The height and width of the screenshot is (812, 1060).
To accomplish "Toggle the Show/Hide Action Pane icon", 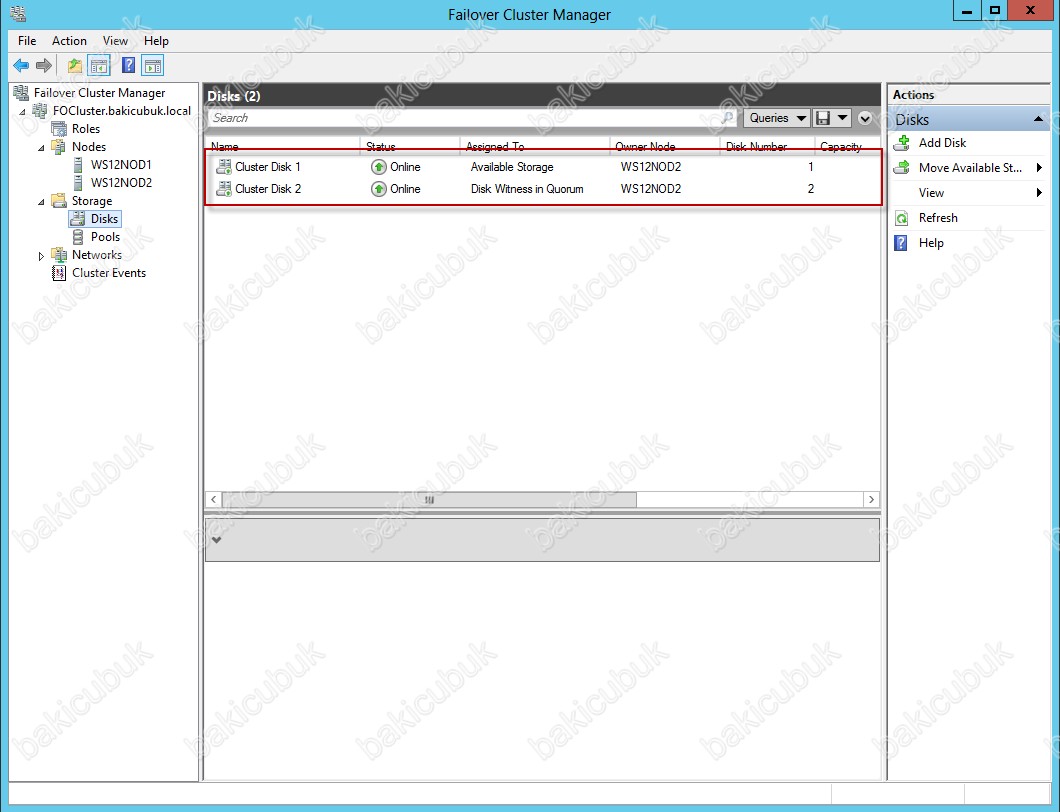I will [x=153, y=66].
